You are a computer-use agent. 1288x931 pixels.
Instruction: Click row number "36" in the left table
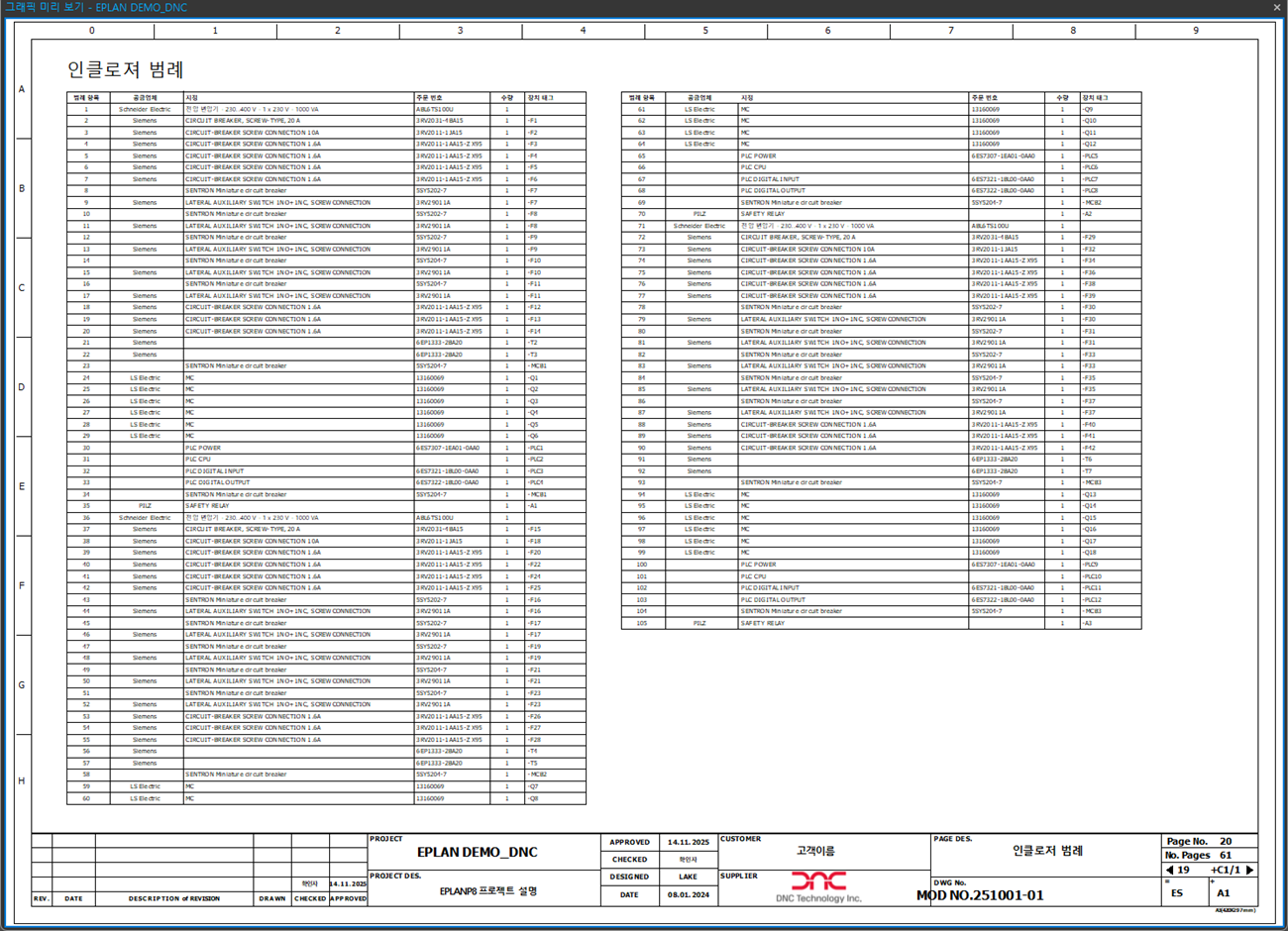tap(86, 518)
